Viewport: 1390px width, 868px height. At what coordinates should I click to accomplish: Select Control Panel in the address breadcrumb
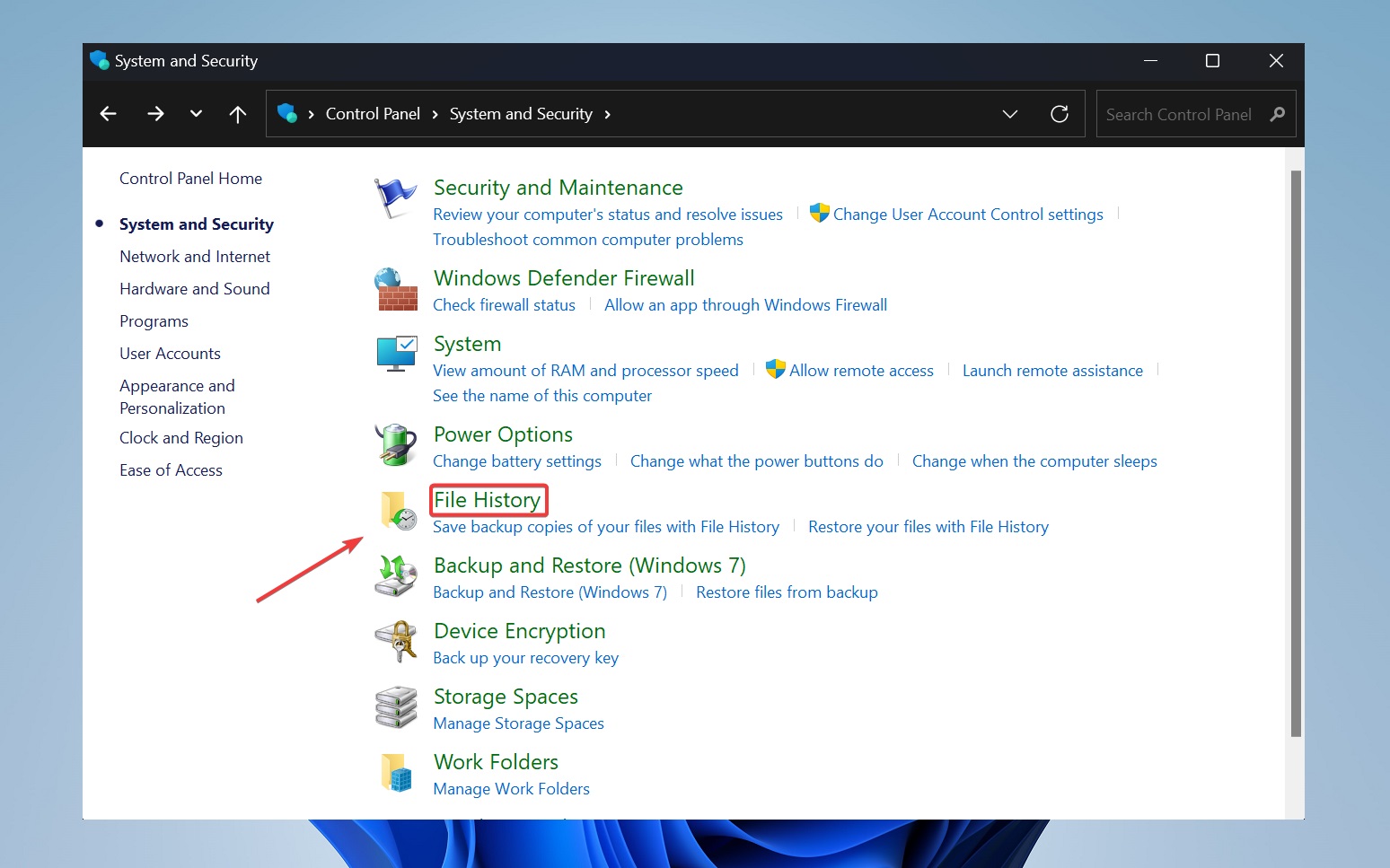click(373, 114)
